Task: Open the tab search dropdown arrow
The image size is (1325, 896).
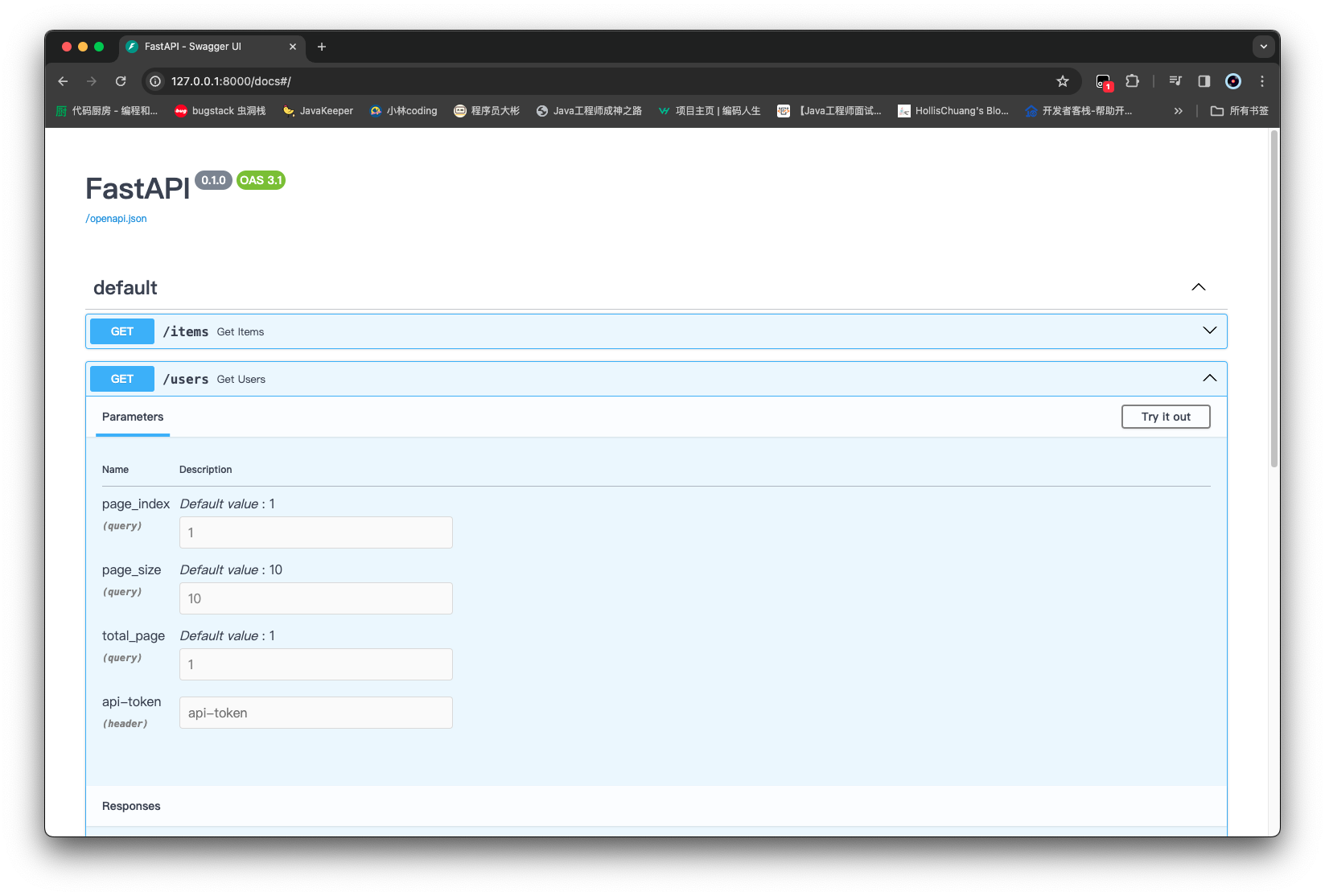Action: pos(1264,47)
